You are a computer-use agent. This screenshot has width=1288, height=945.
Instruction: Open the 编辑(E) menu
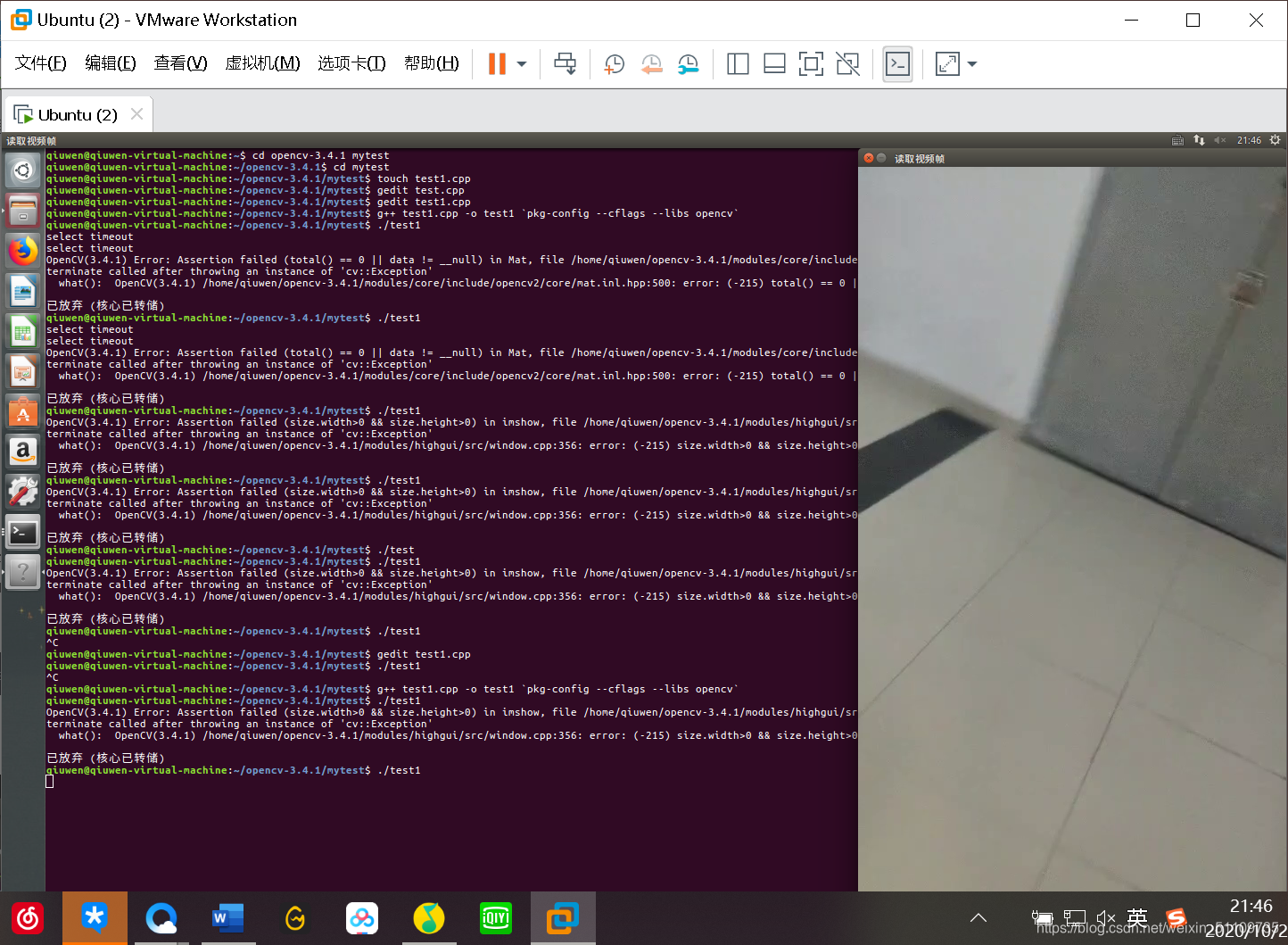(x=111, y=62)
